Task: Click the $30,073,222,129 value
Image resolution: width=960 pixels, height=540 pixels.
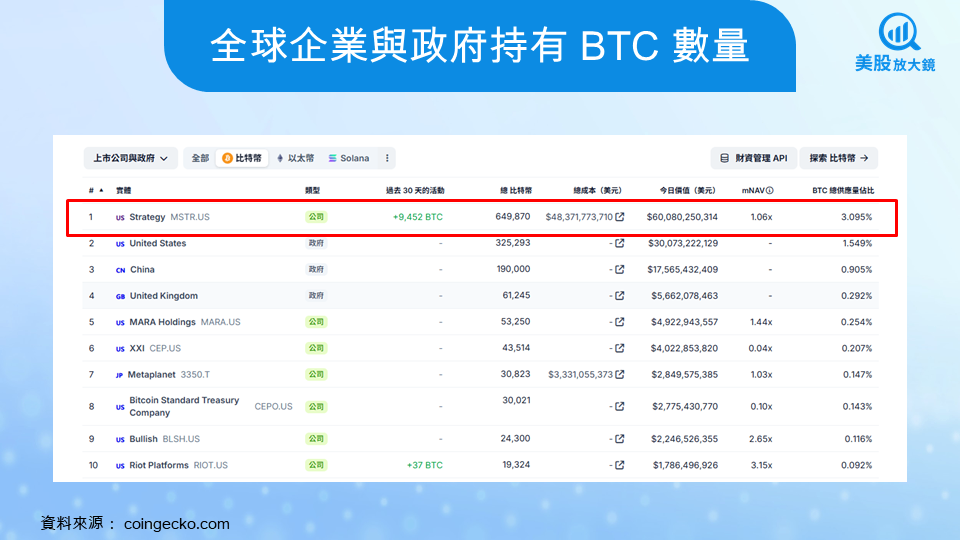Action: point(683,243)
